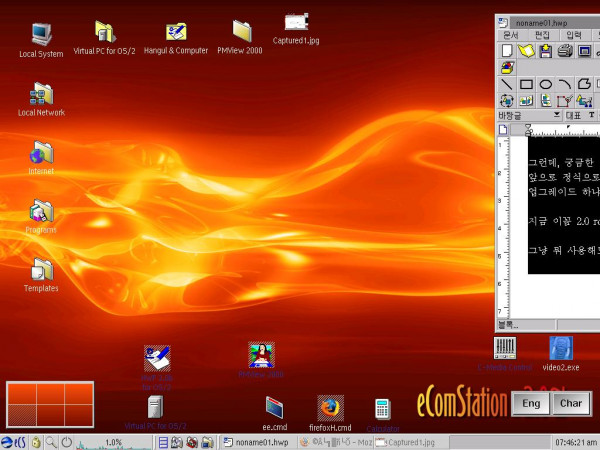The width and height of the screenshot is (600, 450).
Task: Switch to Captured1.jpg taskbar button
Action: coord(412,442)
